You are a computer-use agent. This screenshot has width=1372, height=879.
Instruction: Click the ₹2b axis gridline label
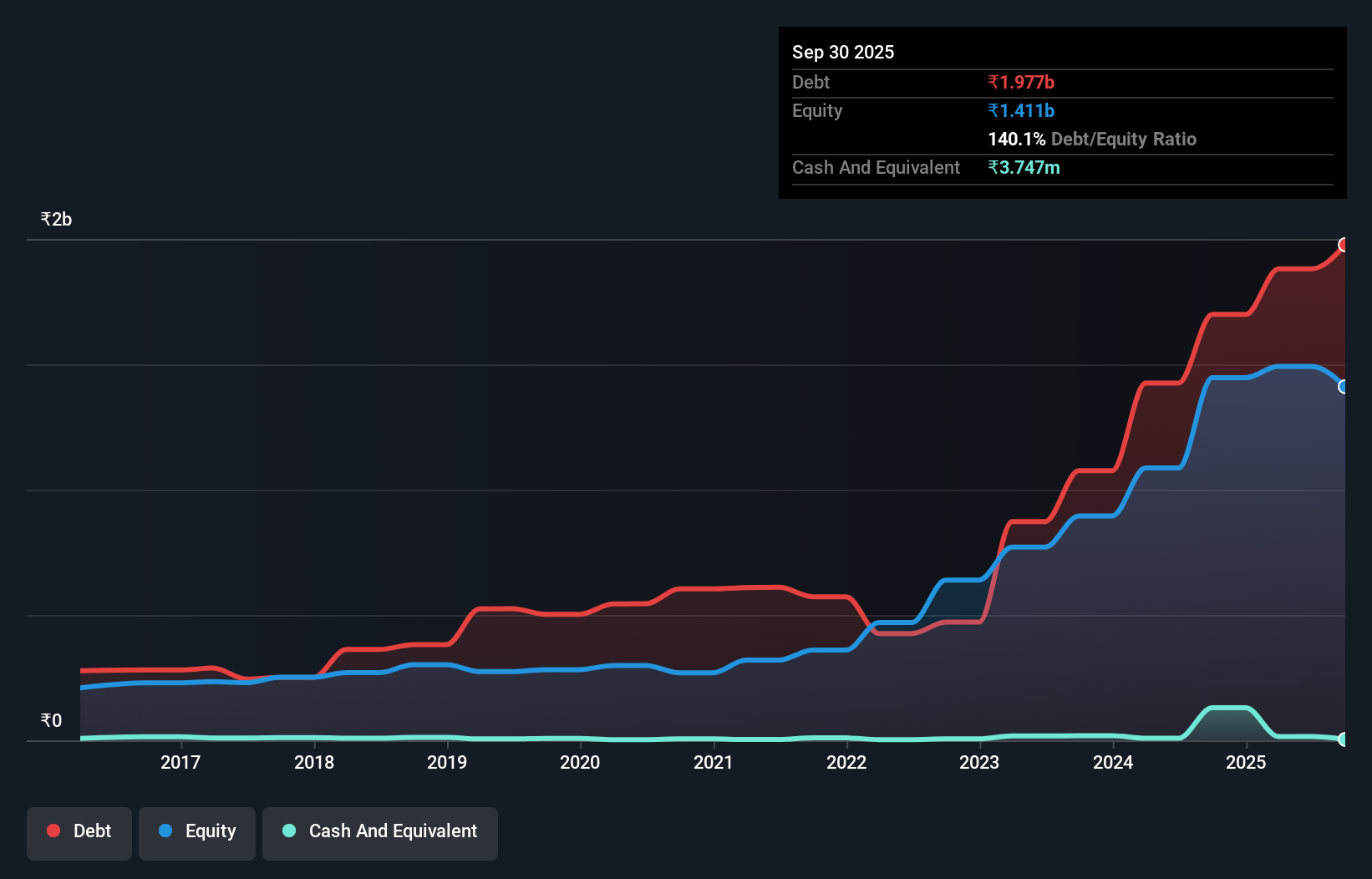click(55, 218)
